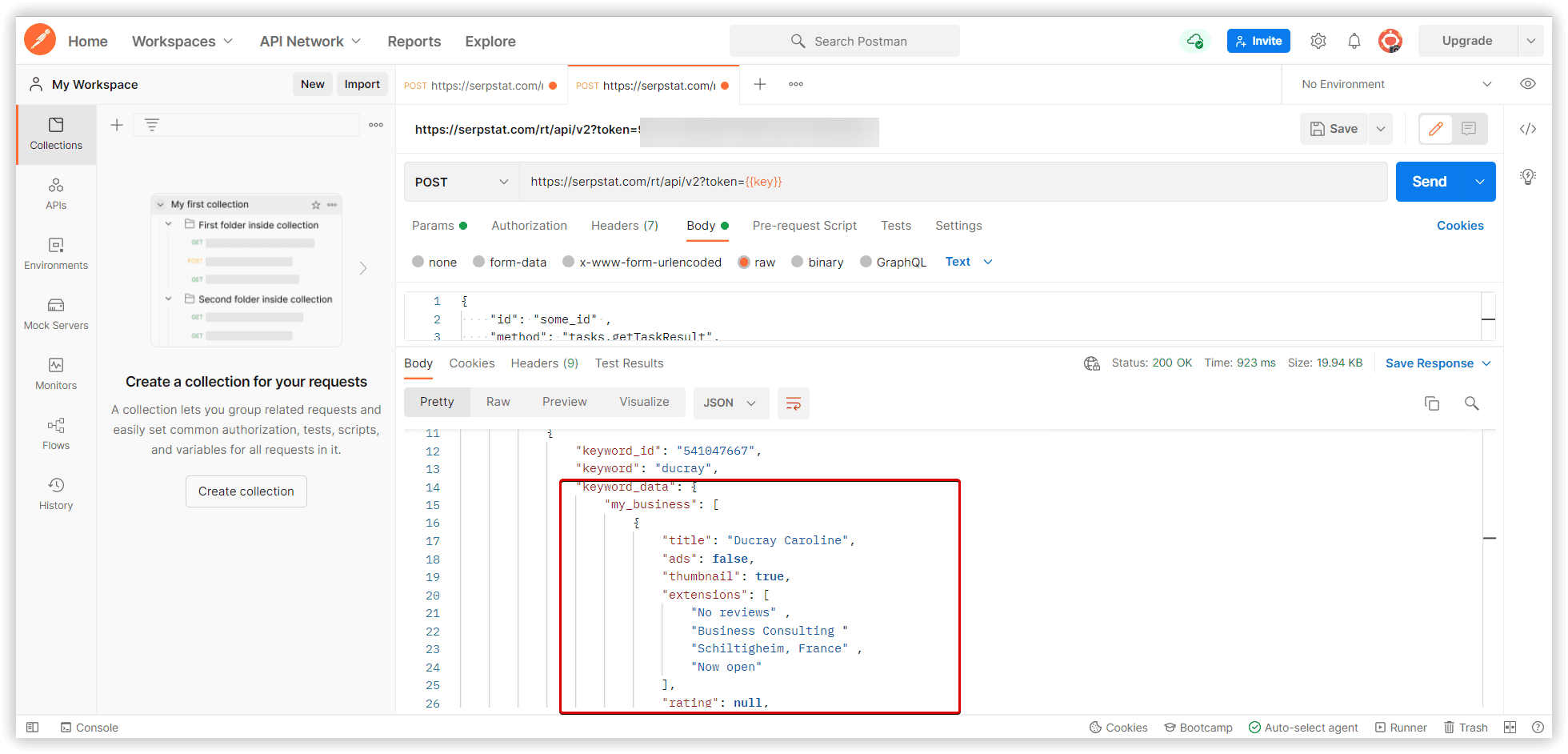Open the two-pane layout icon in status bar

pos(1510,728)
